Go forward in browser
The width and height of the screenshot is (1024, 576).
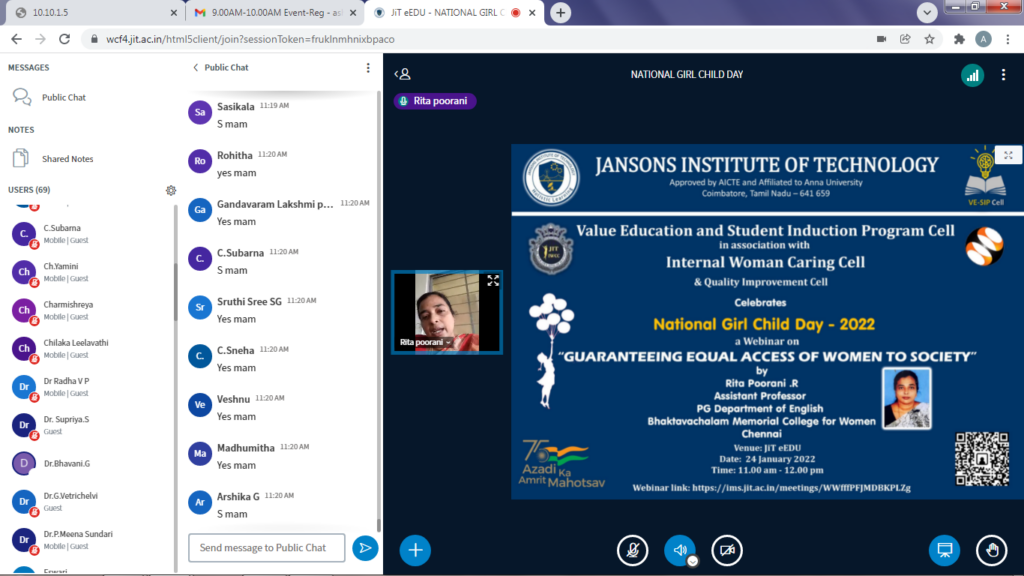point(40,39)
